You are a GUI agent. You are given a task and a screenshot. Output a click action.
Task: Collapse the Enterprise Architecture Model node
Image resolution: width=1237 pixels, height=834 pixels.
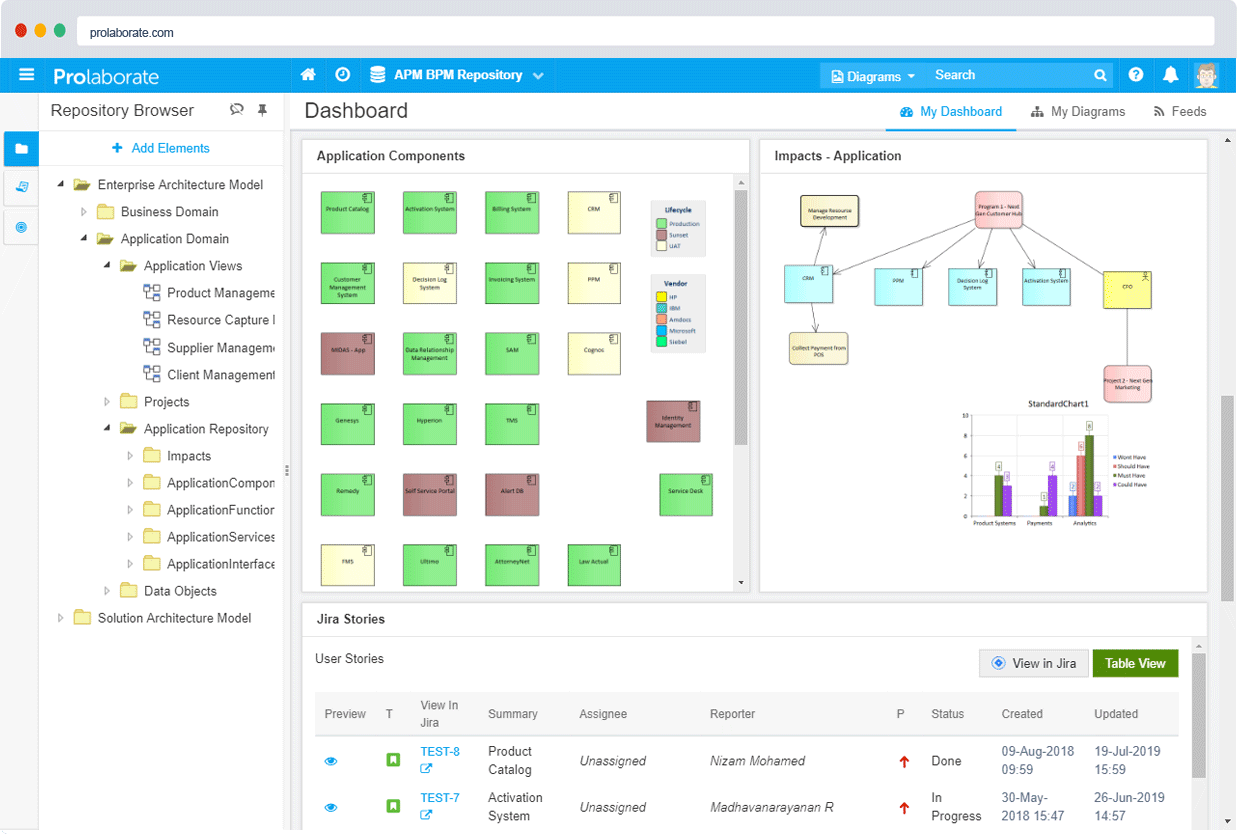point(61,185)
